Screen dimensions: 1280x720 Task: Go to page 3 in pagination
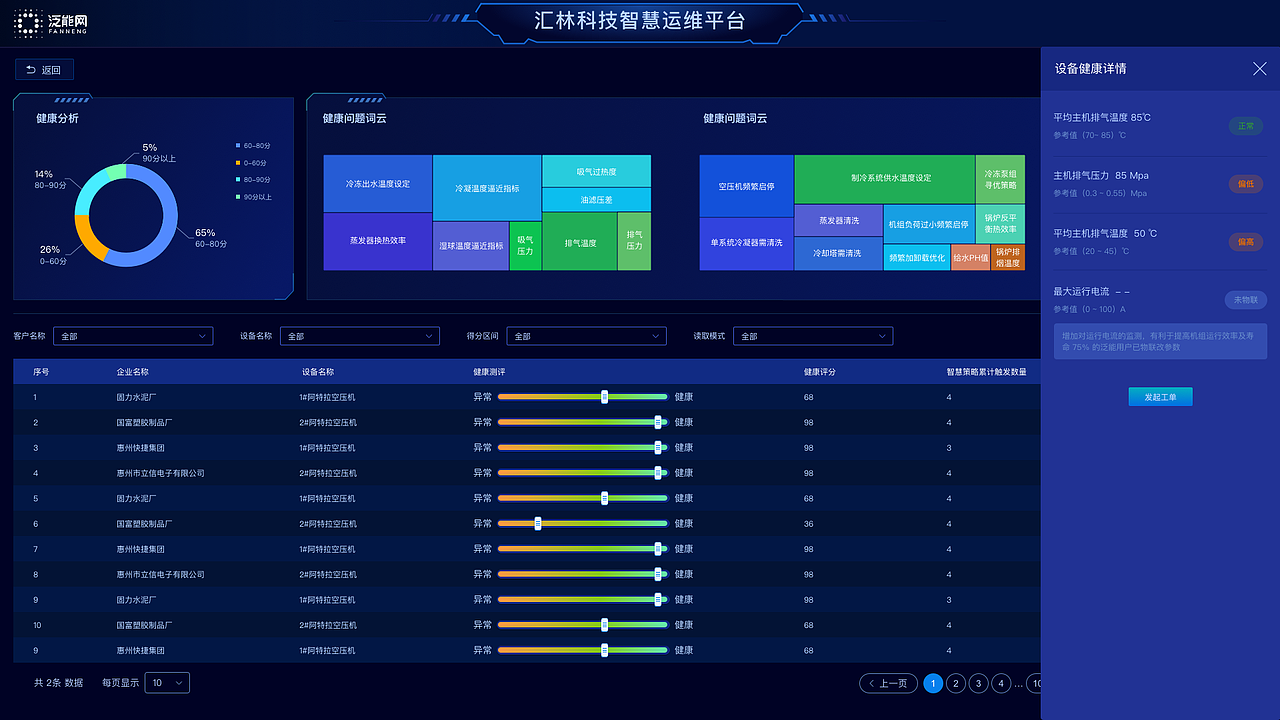point(978,684)
